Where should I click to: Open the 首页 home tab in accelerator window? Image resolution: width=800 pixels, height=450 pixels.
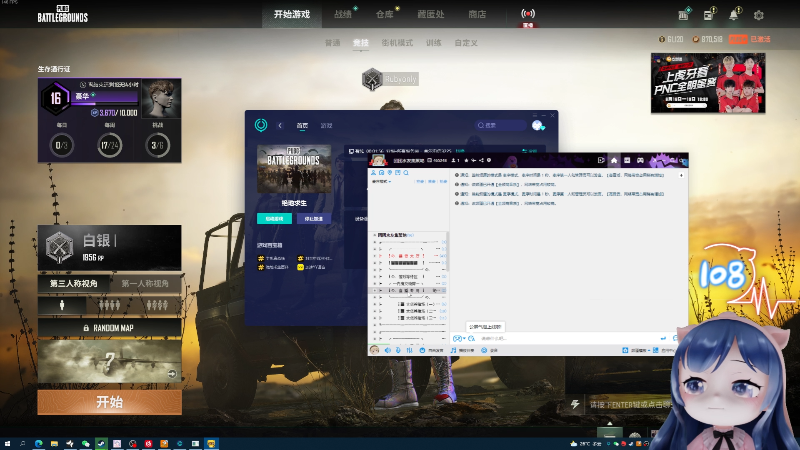point(302,126)
